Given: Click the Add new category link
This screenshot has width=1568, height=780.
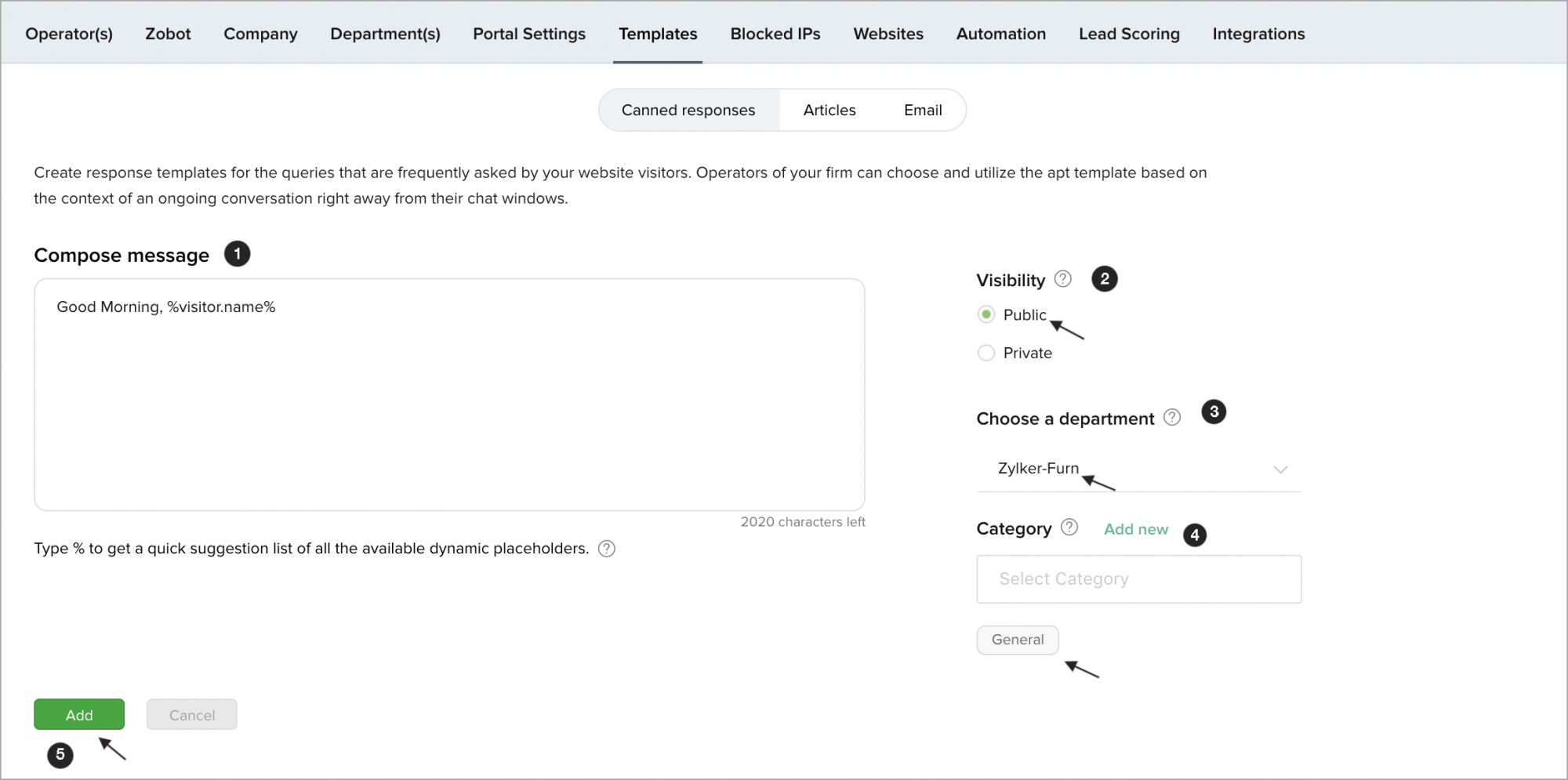Looking at the screenshot, I should pyautogui.click(x=1135, y=529).
